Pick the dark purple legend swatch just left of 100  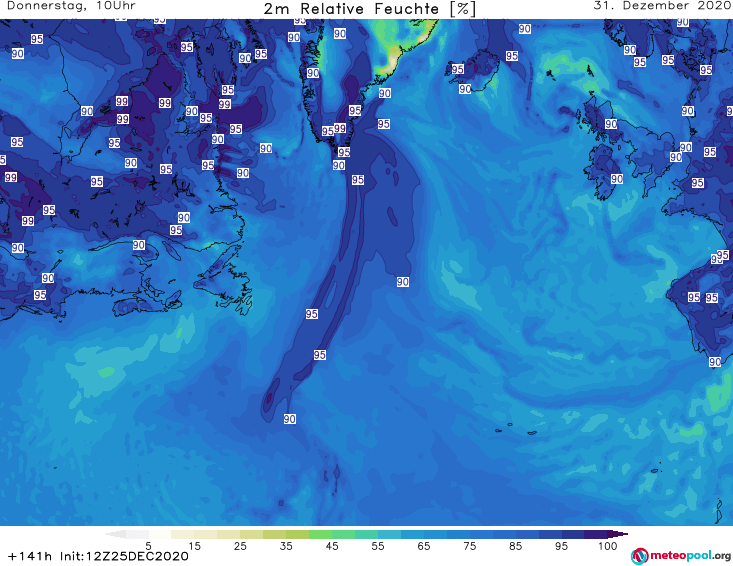tap(596, 534)
